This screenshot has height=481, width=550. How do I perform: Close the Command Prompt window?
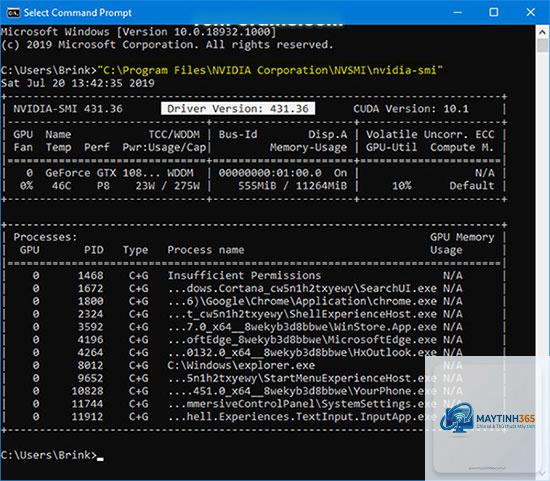coord(530,13)
